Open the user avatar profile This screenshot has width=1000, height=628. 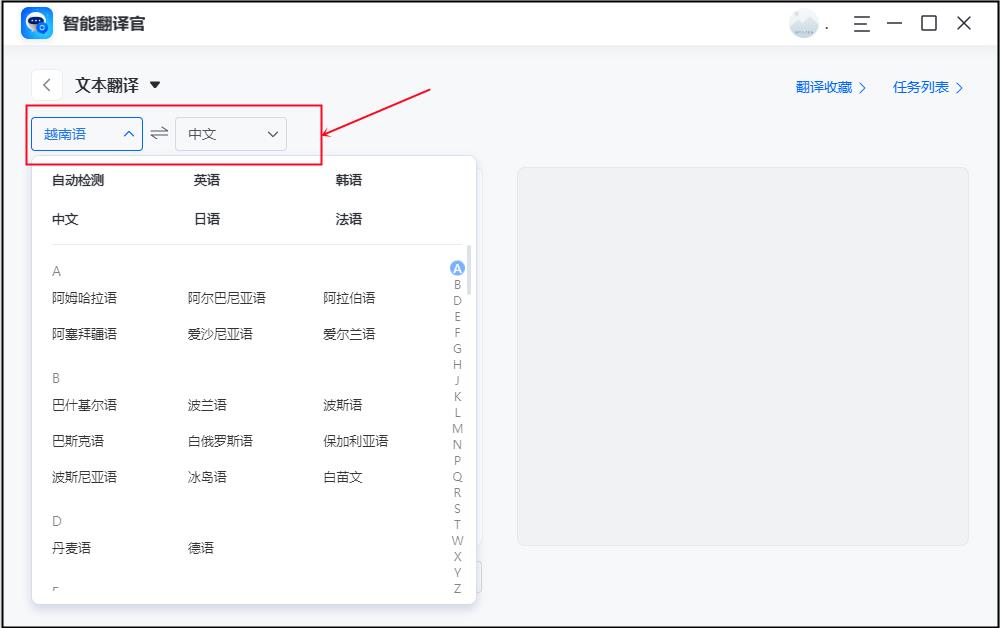click(803, 24)
